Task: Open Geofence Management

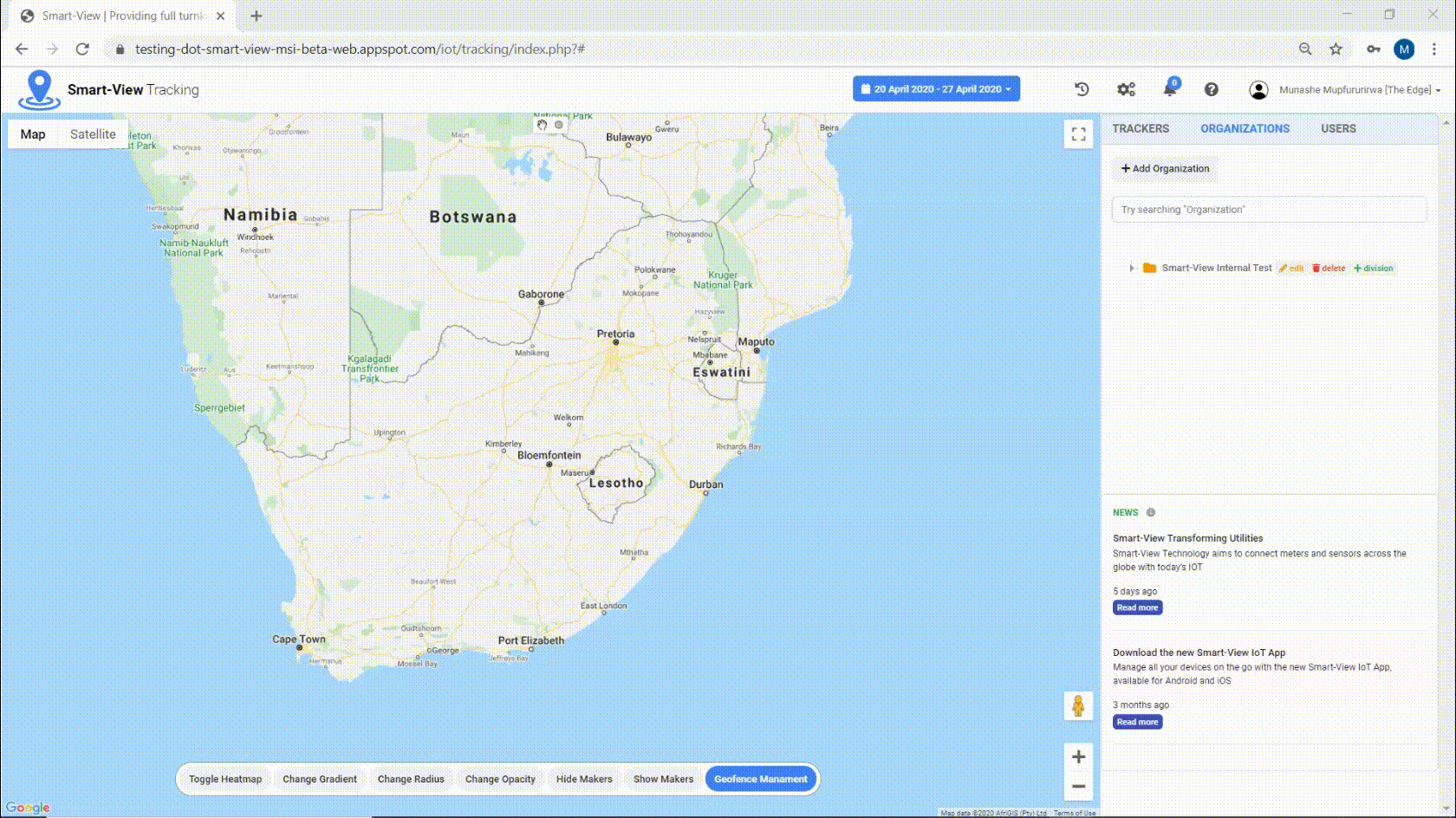Action: 761,779
